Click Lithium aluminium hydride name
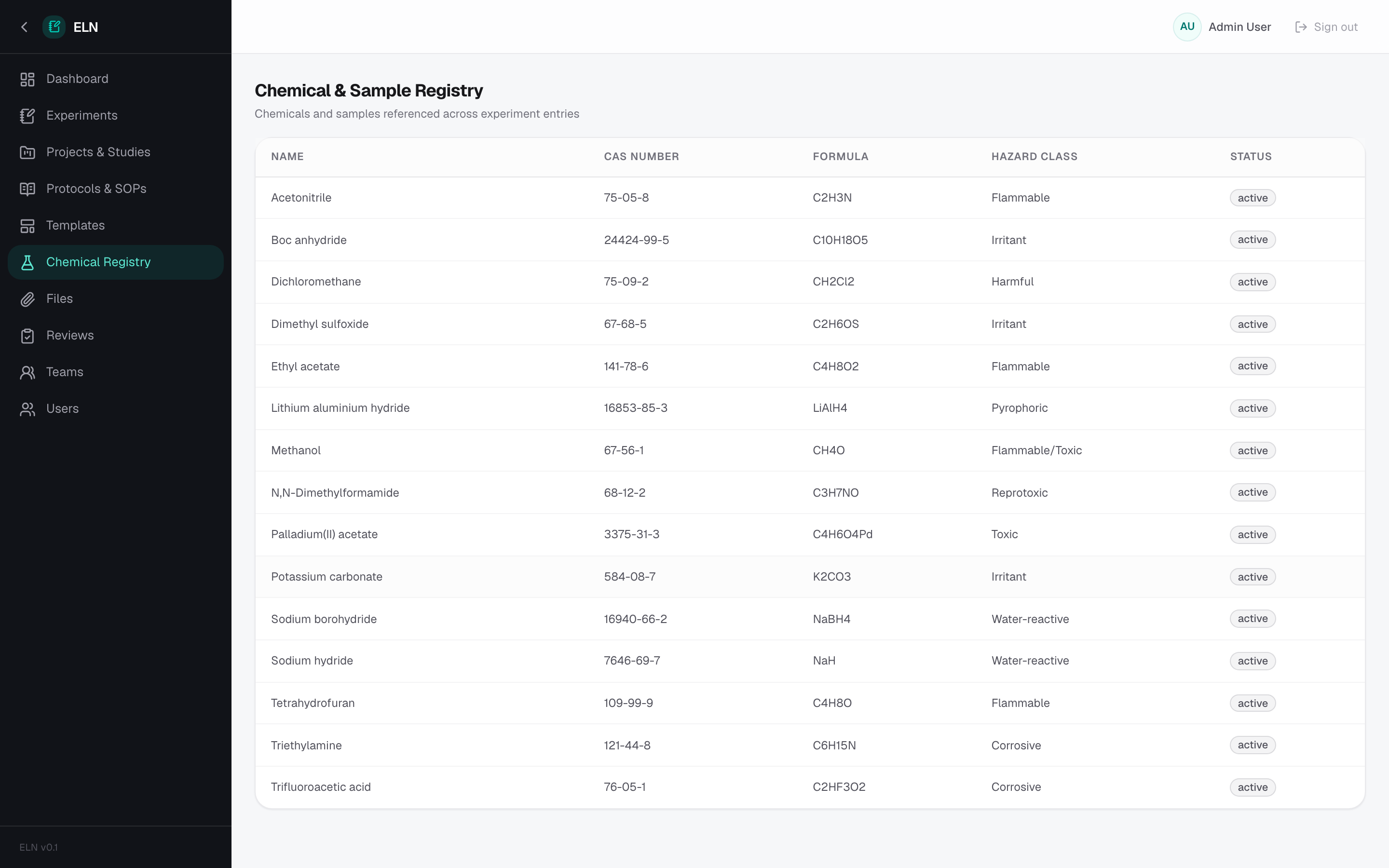The image size is (1389, 868). tap(340, 408)
